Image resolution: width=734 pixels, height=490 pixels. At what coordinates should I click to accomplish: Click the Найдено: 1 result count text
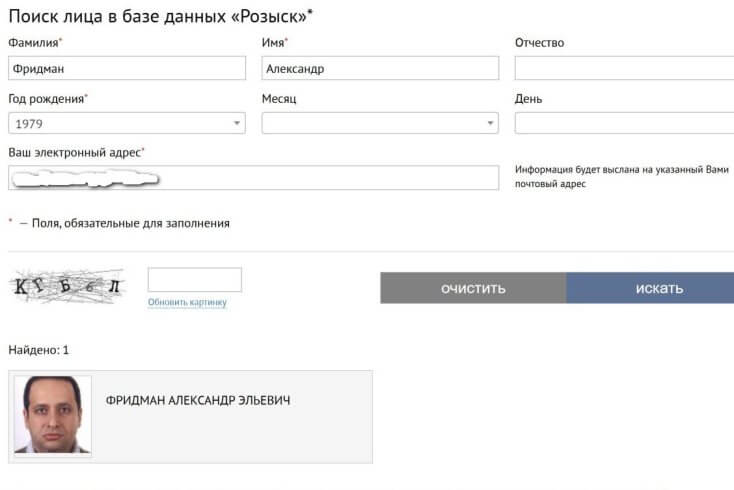click(38, 350)
